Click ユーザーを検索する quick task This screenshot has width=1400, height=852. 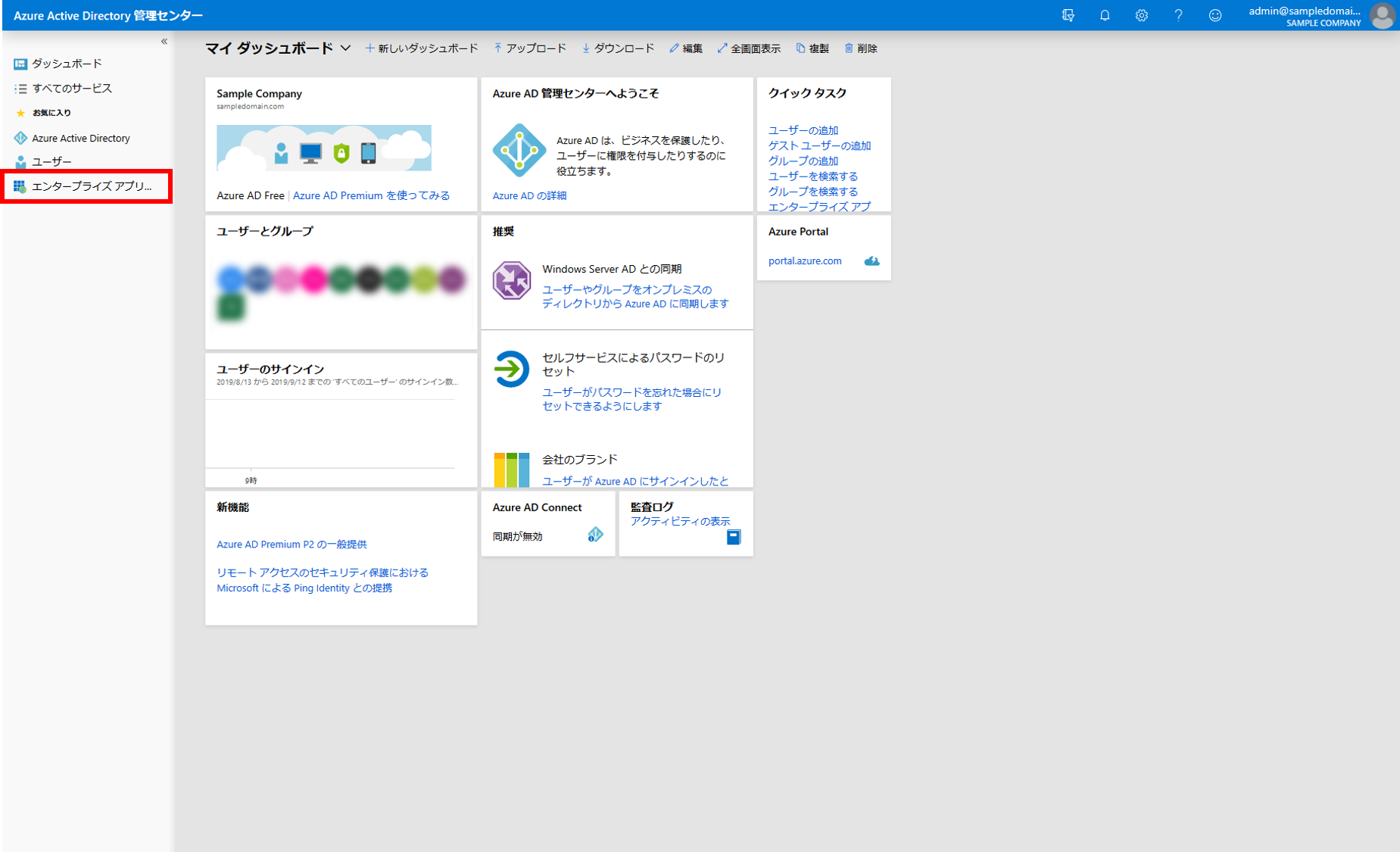813,176
